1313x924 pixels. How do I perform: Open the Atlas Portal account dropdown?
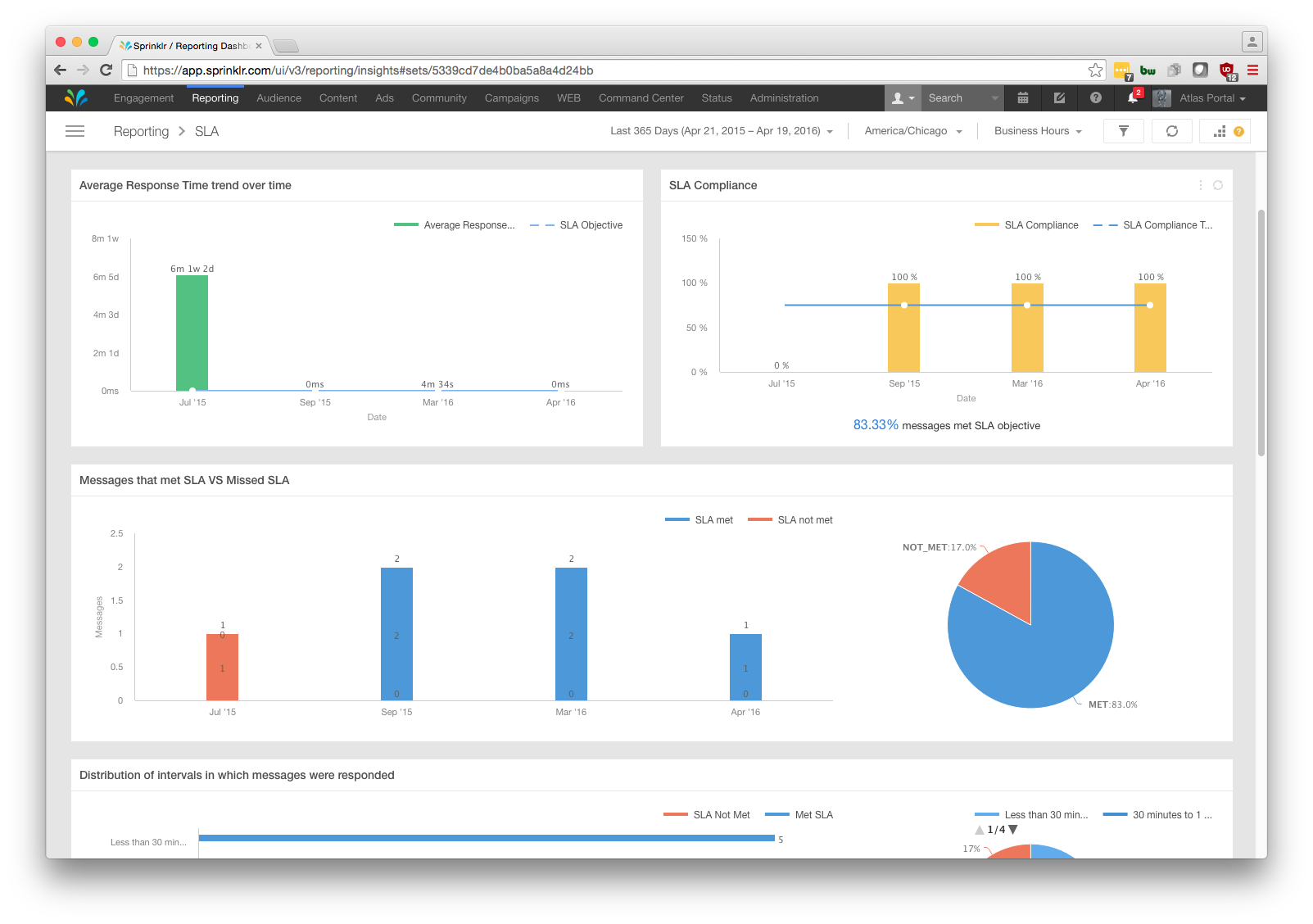[1212, 98]
